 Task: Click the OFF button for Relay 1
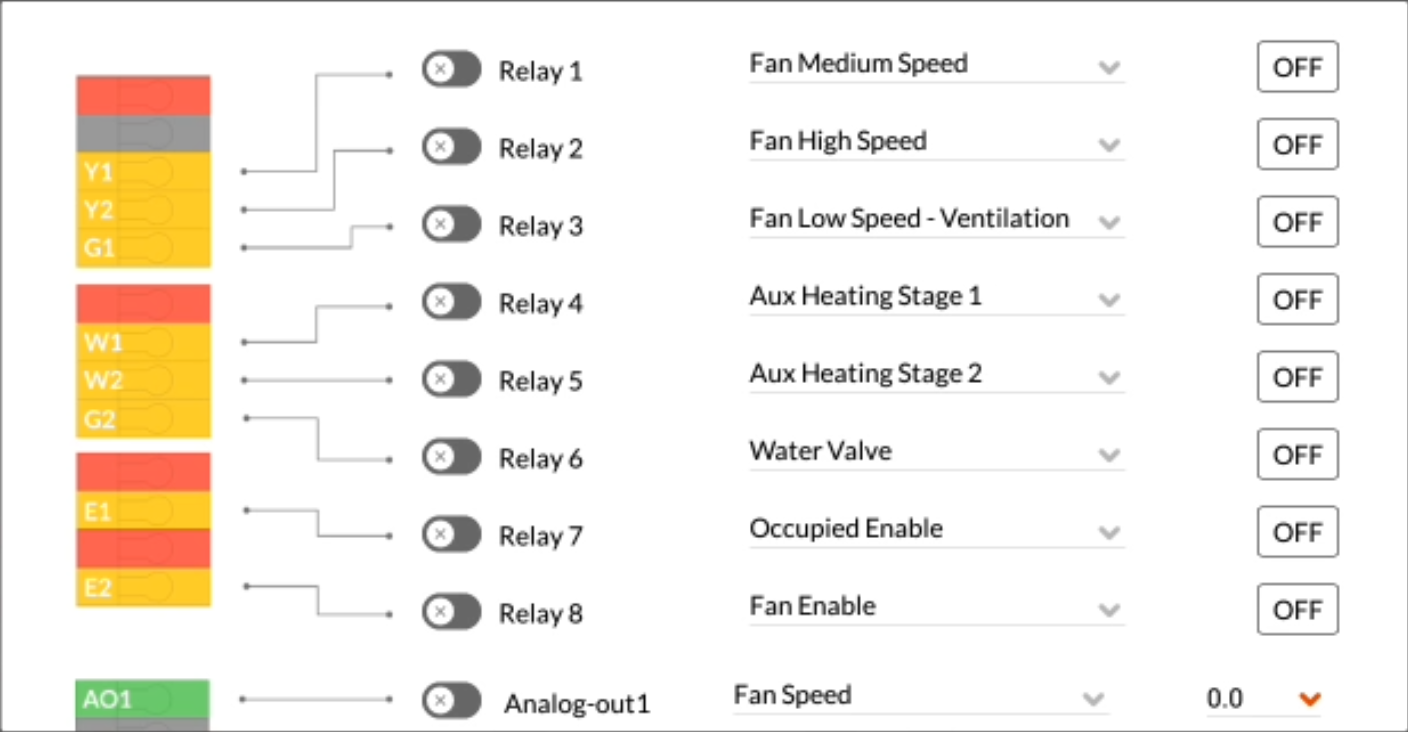click(1297, 67)
